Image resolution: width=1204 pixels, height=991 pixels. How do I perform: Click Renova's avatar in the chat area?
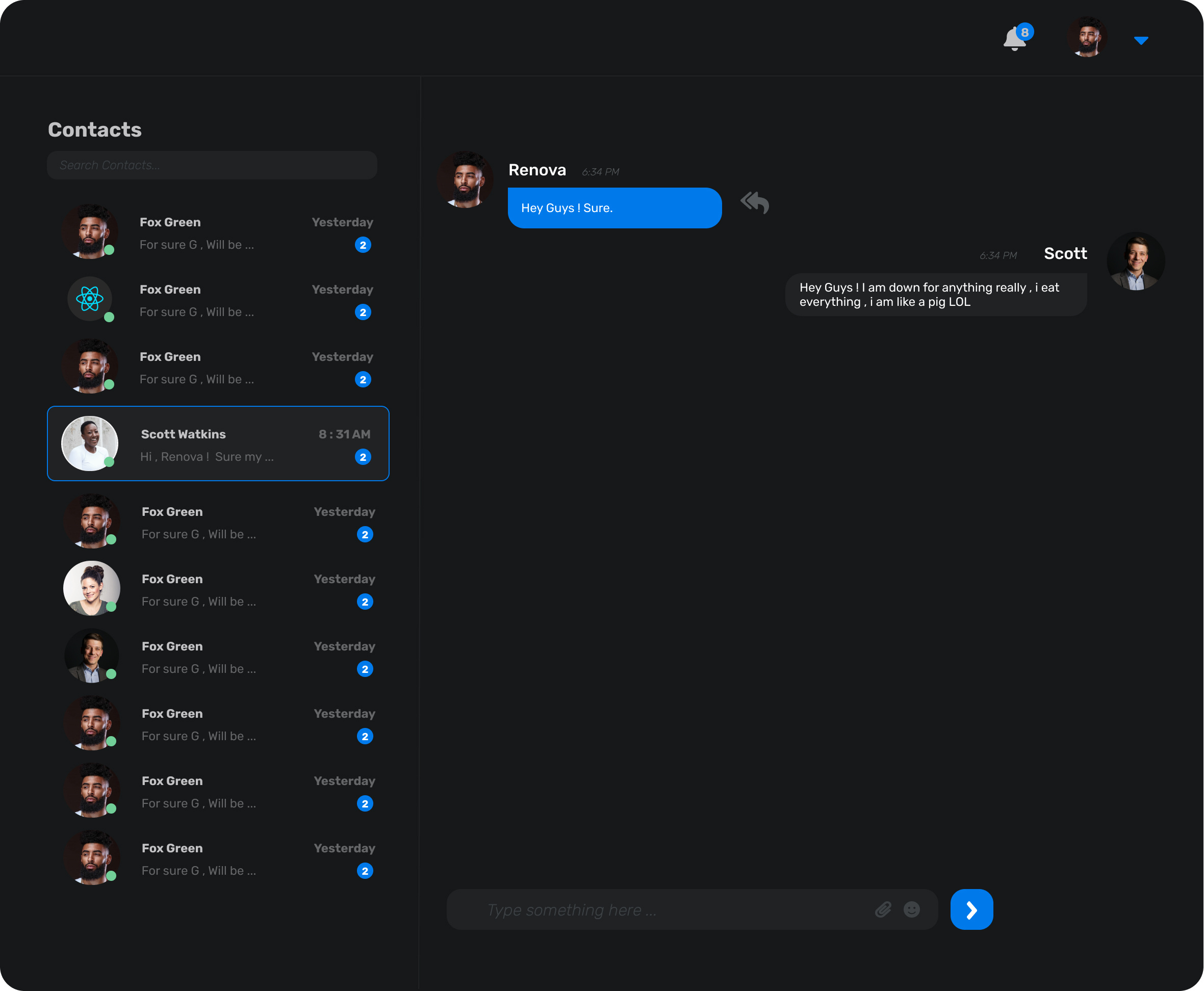466,179
